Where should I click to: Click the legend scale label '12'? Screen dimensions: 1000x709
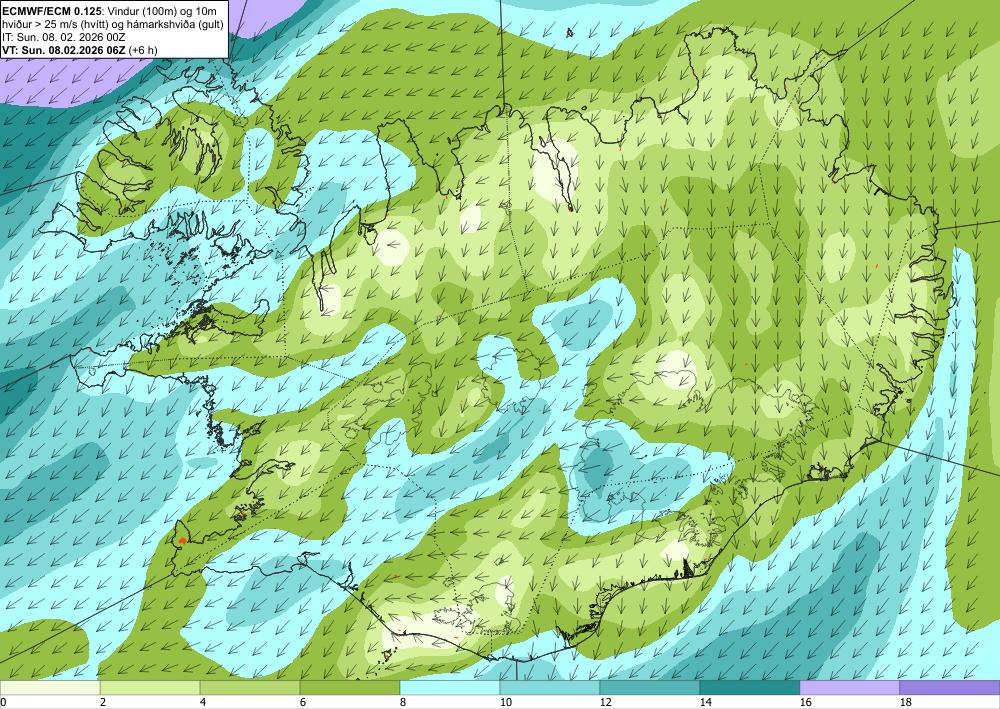(605, 703)
